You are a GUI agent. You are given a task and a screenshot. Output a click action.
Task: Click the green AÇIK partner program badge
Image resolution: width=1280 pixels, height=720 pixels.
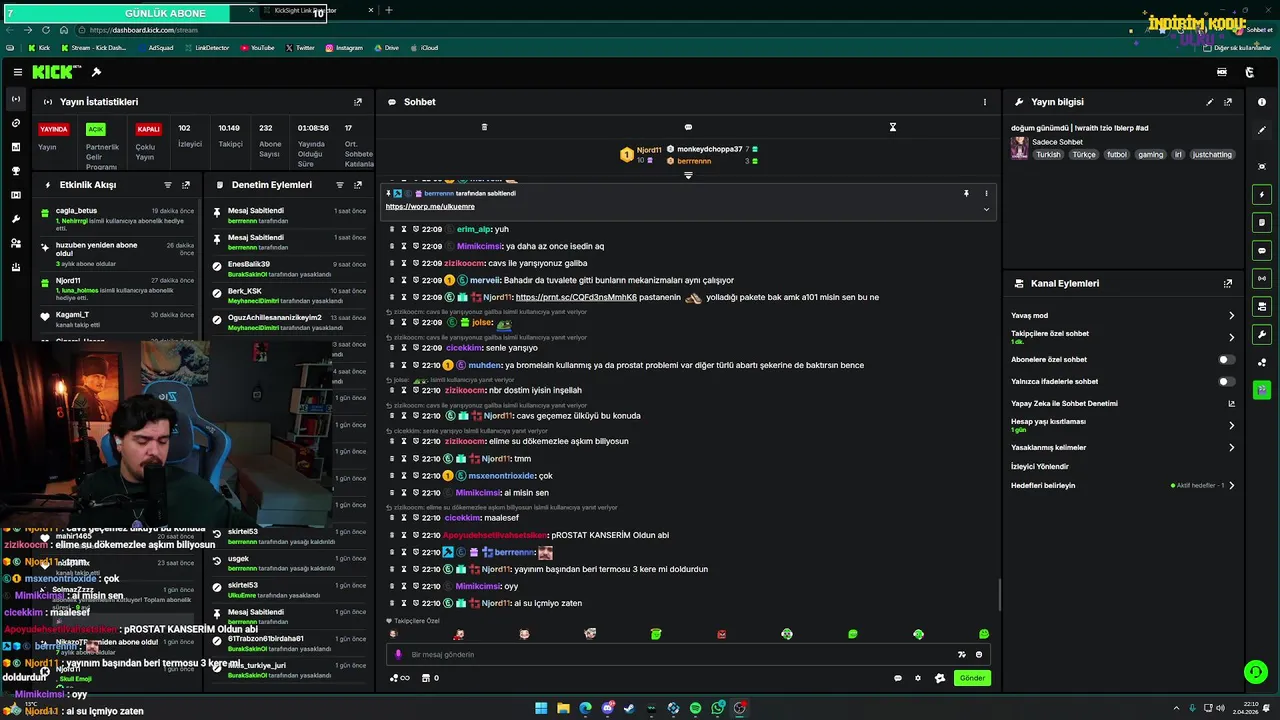point(96,129)
